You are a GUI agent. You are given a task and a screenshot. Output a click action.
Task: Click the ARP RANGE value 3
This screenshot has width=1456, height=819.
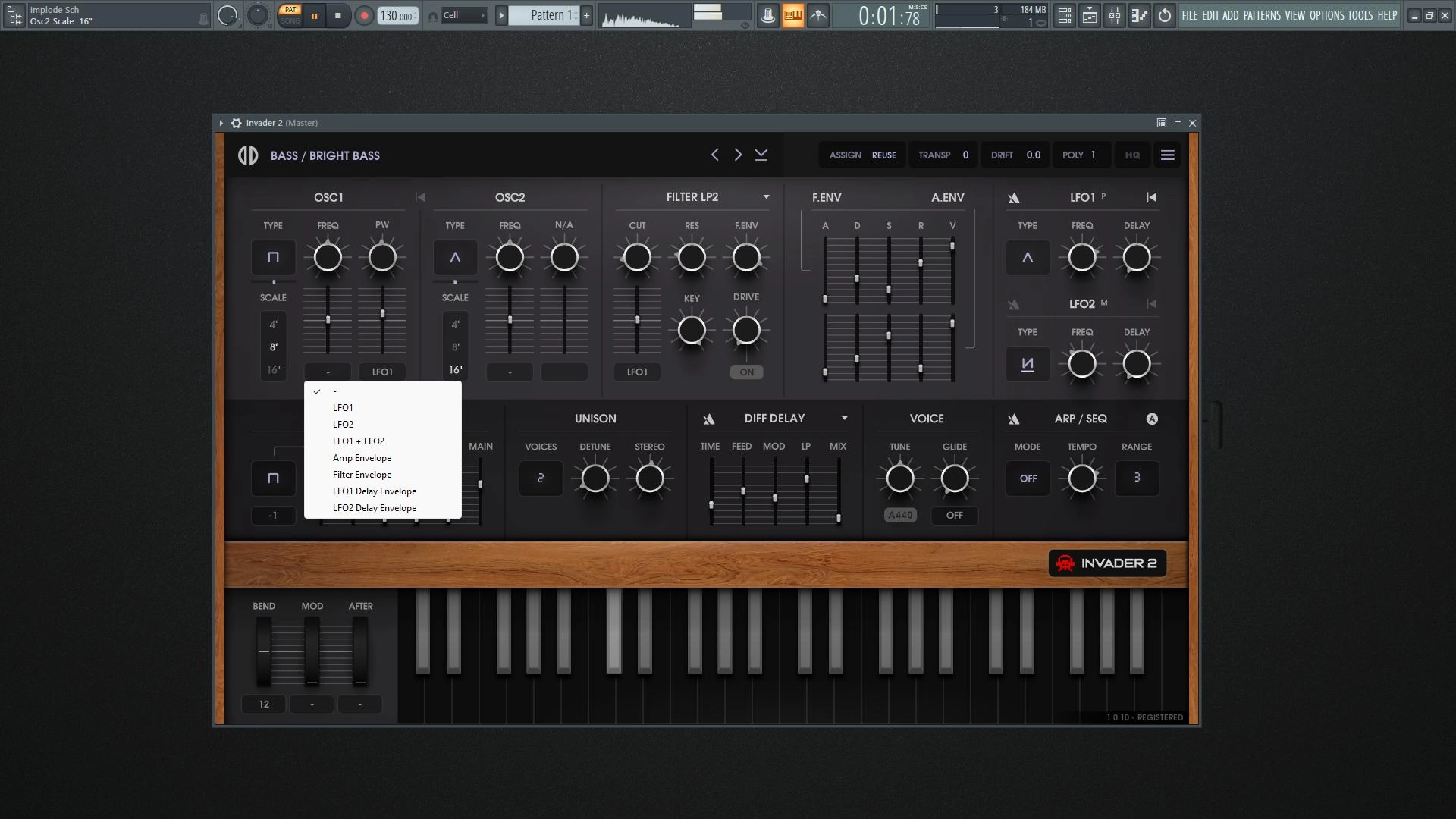tap(1137, 479)
